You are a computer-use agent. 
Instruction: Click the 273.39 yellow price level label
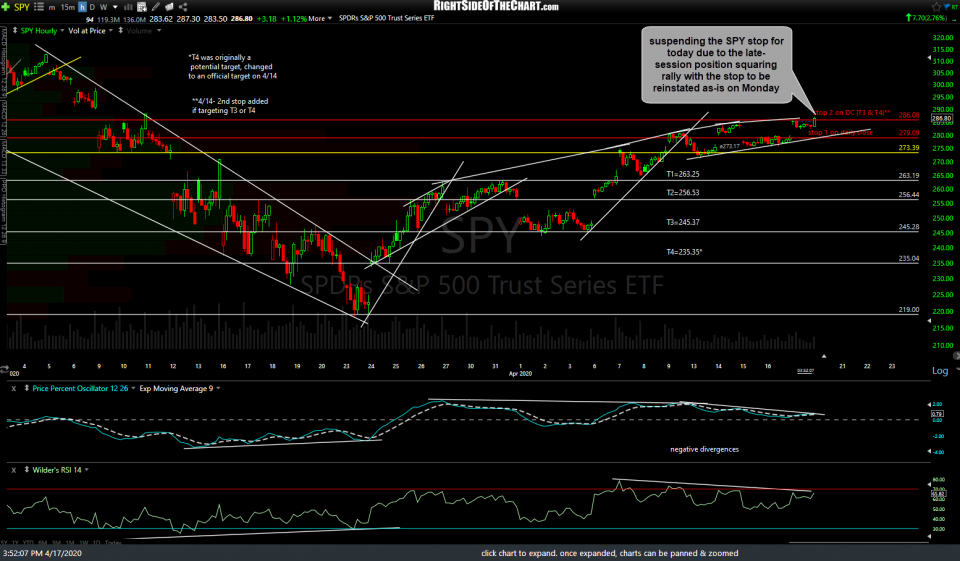(908, 148)
